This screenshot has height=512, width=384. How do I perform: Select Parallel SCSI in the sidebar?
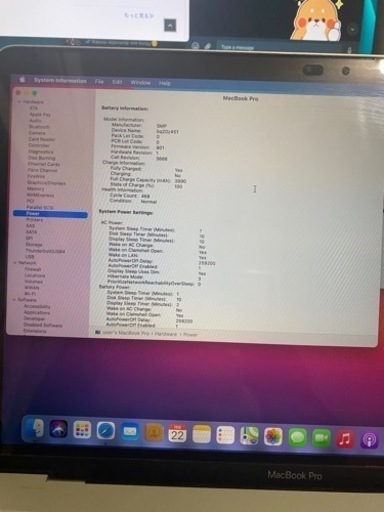(x=40, y=207)
